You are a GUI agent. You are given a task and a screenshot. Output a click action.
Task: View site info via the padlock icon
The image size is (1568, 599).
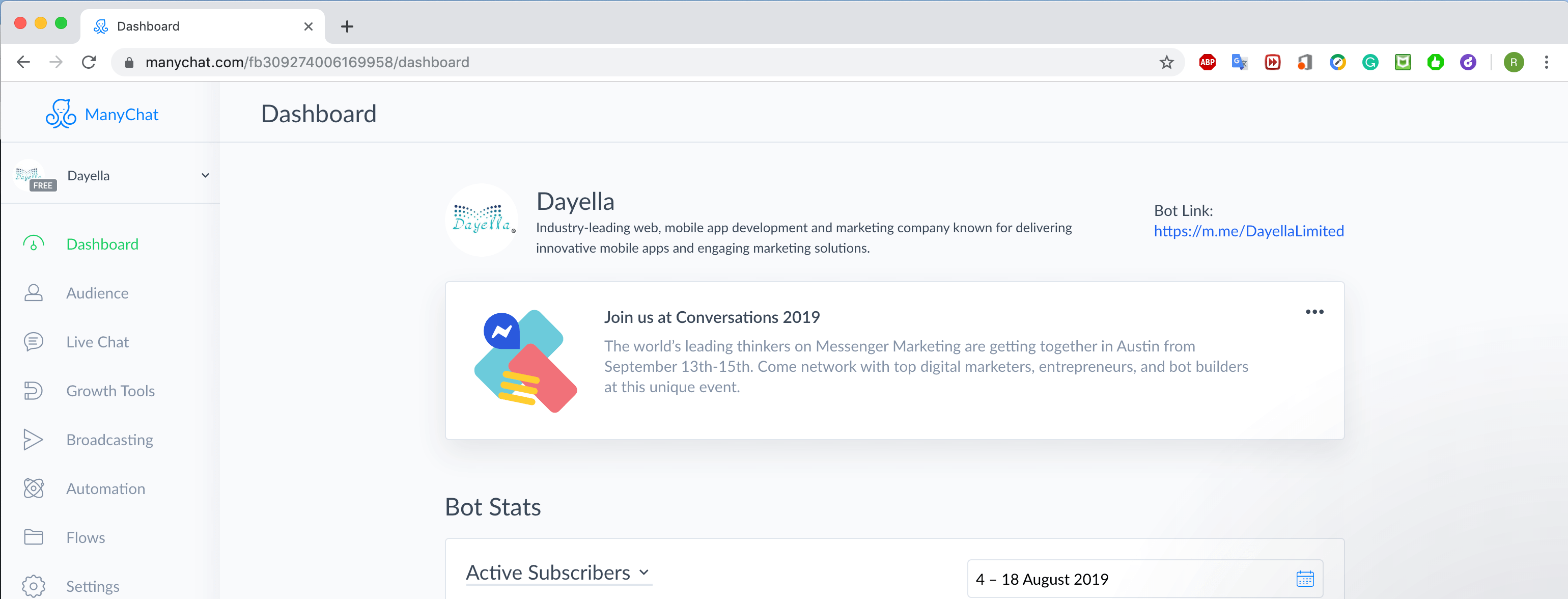pyautogui.click(x=129, y=62)
